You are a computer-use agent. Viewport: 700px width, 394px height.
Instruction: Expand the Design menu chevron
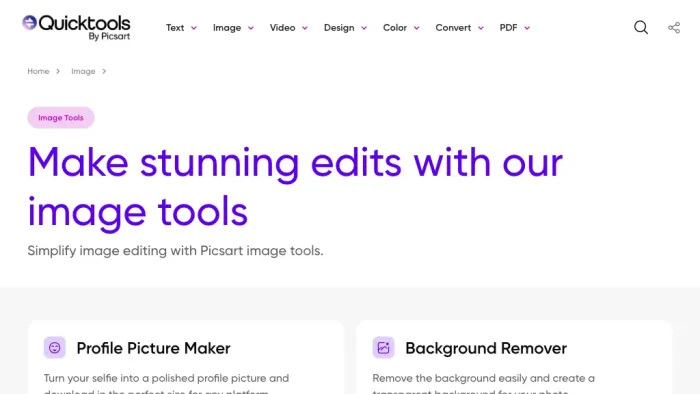(x=364, y=28)
